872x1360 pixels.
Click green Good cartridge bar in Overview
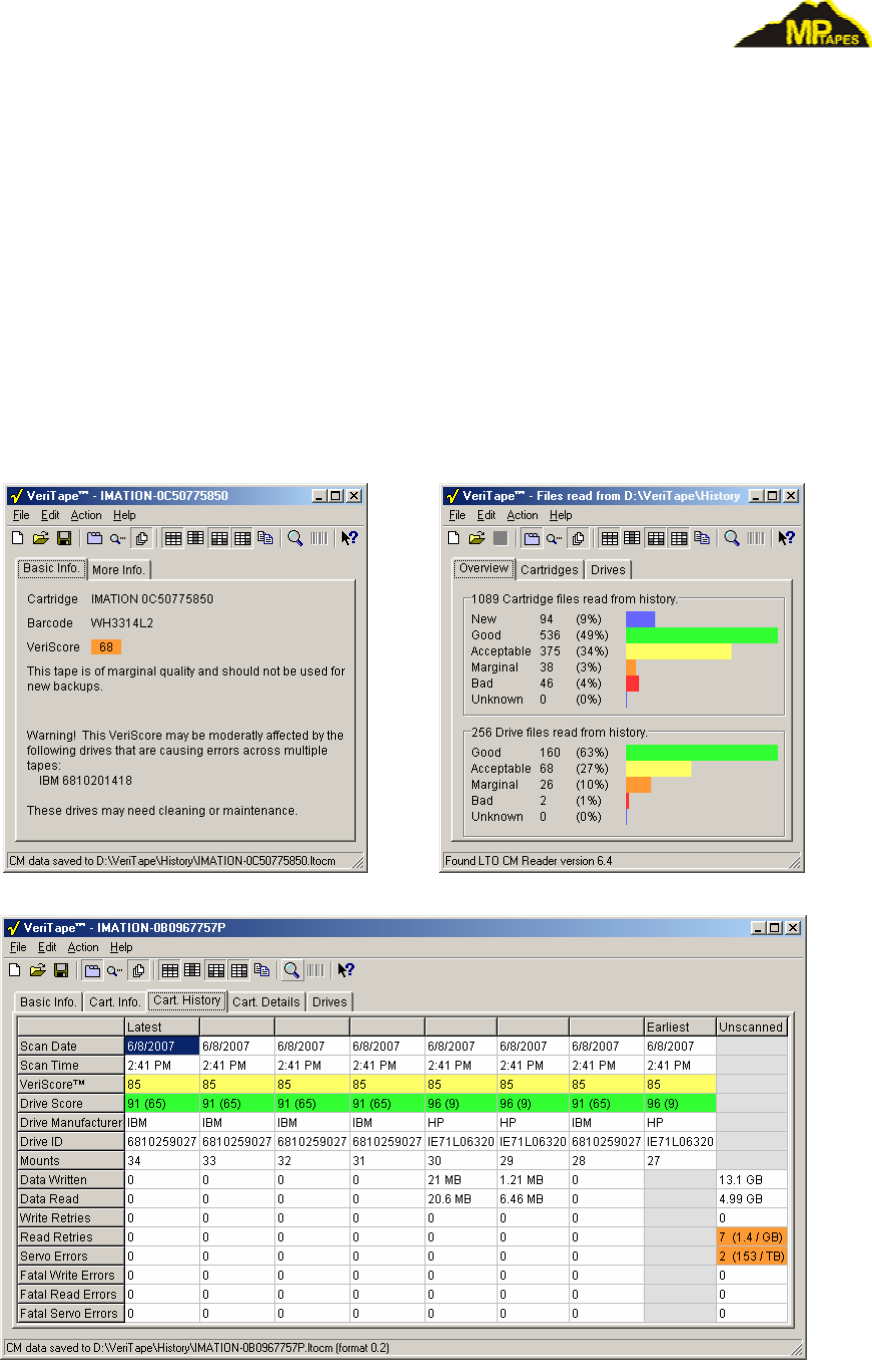click(x=702, y=635)
